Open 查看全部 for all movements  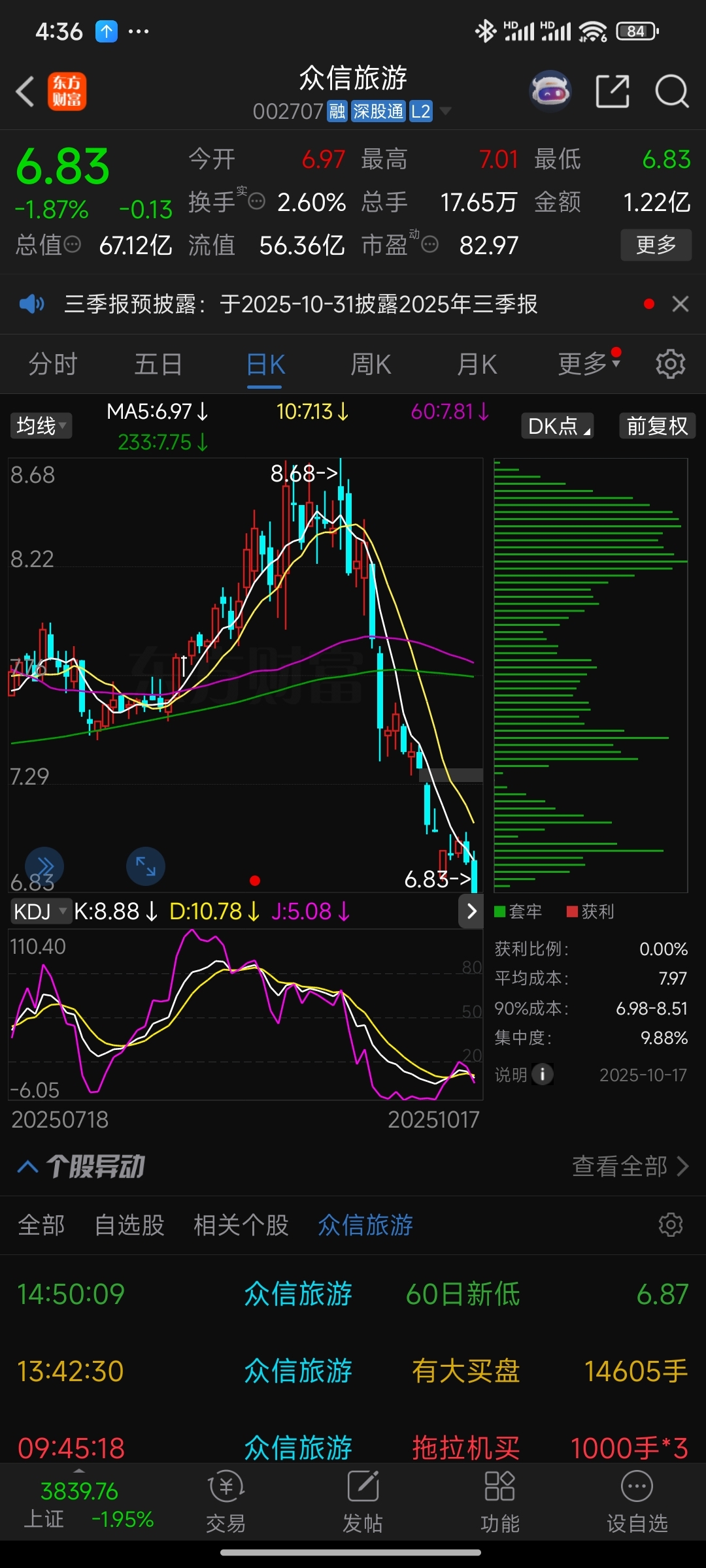click(x=630, y=1166)
